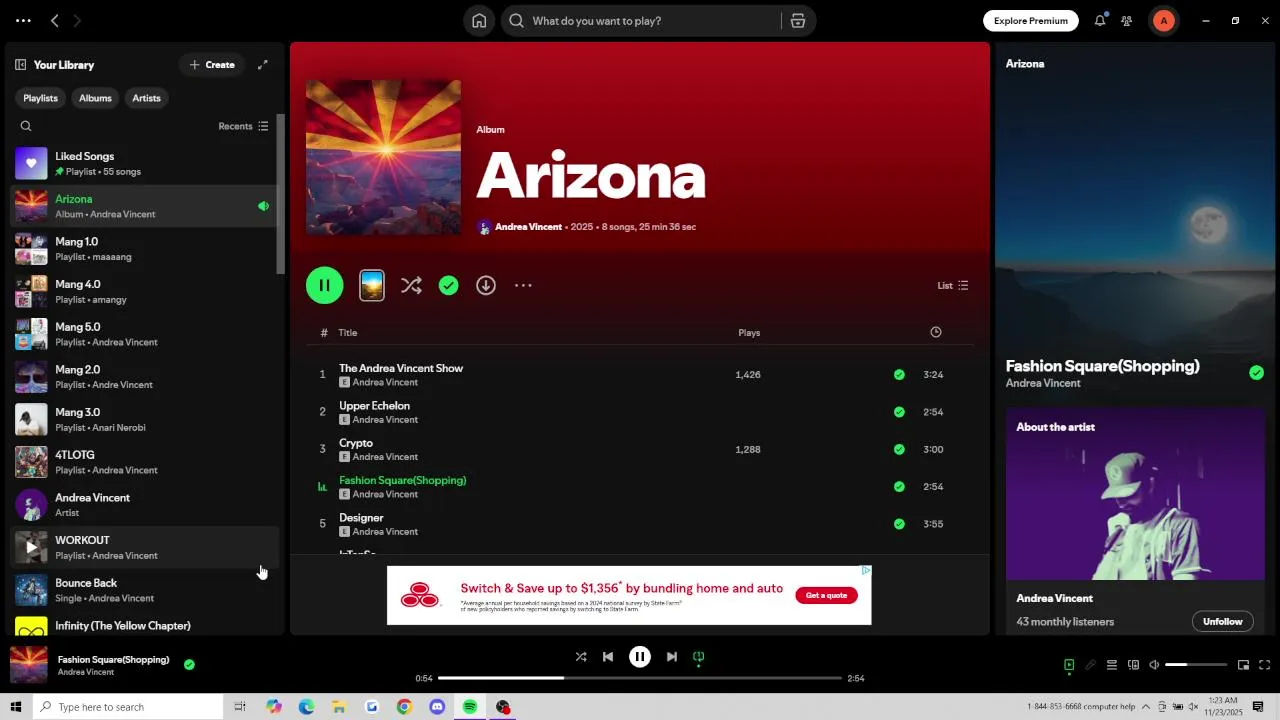This screenshot has height=720, width=1280.
Task: Open Connect to a device
Action: (1133, 665)
